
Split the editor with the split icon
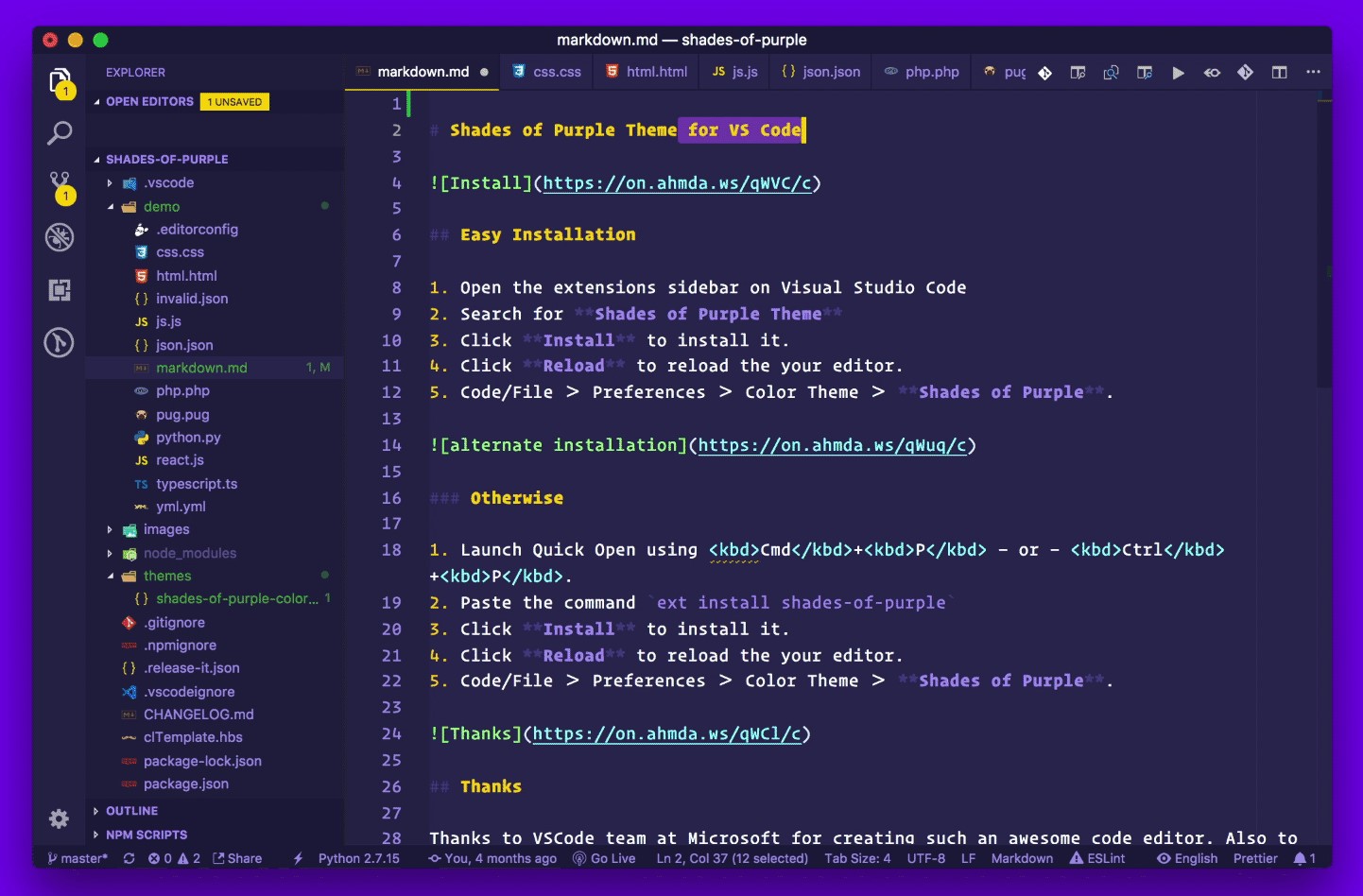[x=1279, y=72]
